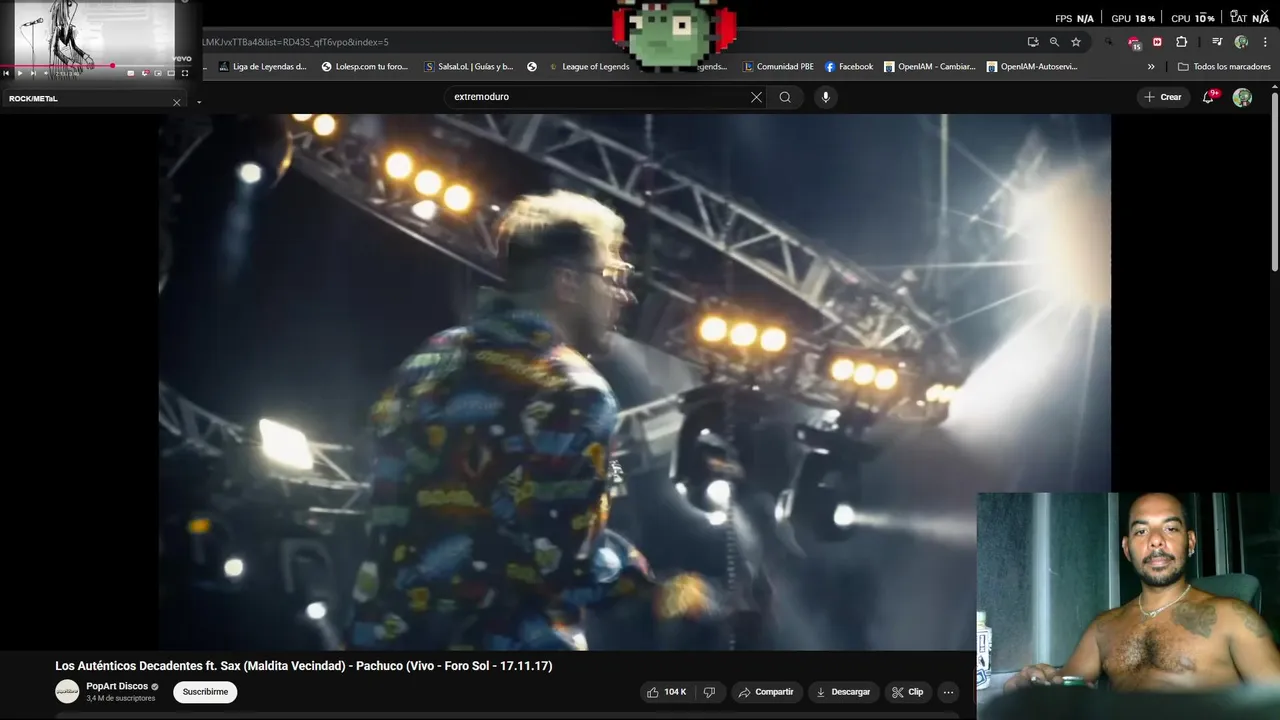The height and width of the screenshot is (720, 1280).
Task: Show more bookmarks chevron
Action: tap(1151, 67)
